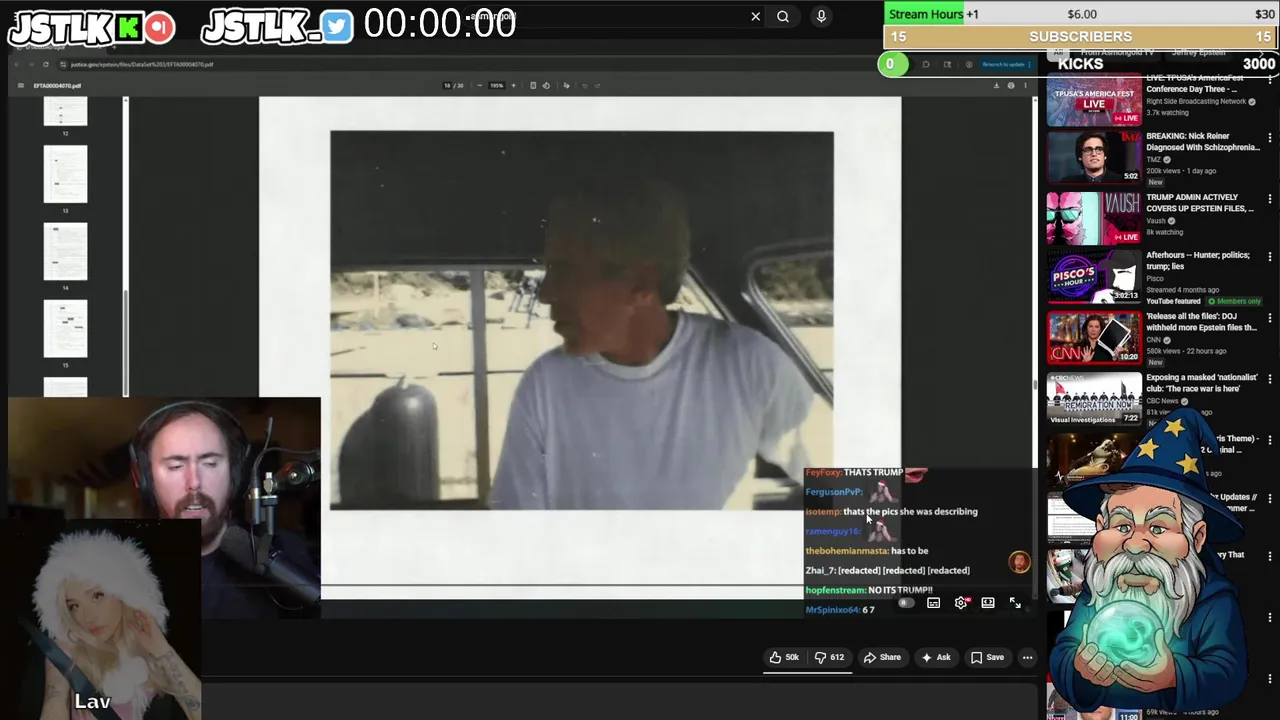Click chat user 'thebohemianmasta' message
Viewport: 1280px width, 720px height.
(x=867, y=551)
